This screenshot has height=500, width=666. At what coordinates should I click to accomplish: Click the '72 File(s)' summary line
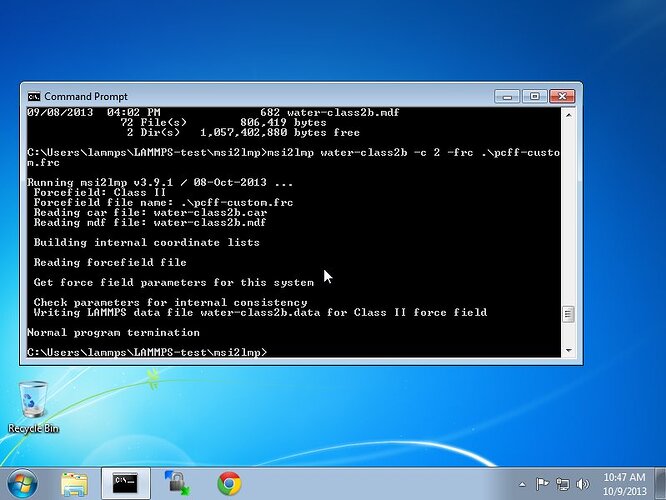tap(223, 123)
